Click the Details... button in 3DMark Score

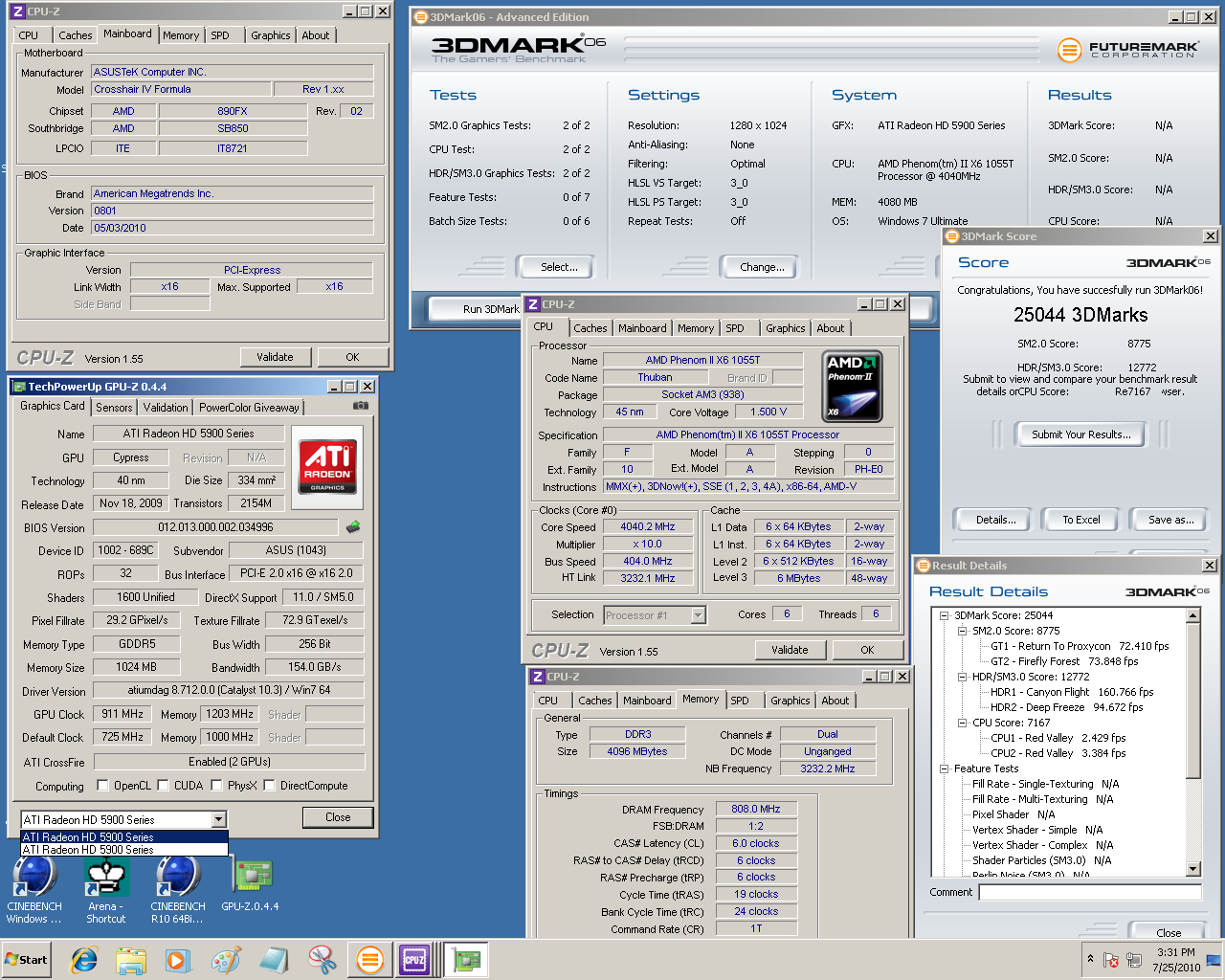pos(995,520)
